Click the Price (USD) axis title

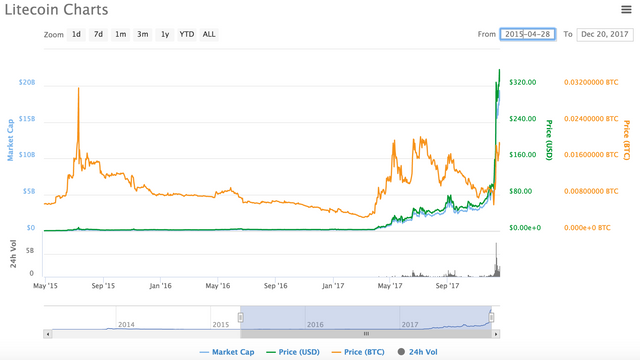549,140
